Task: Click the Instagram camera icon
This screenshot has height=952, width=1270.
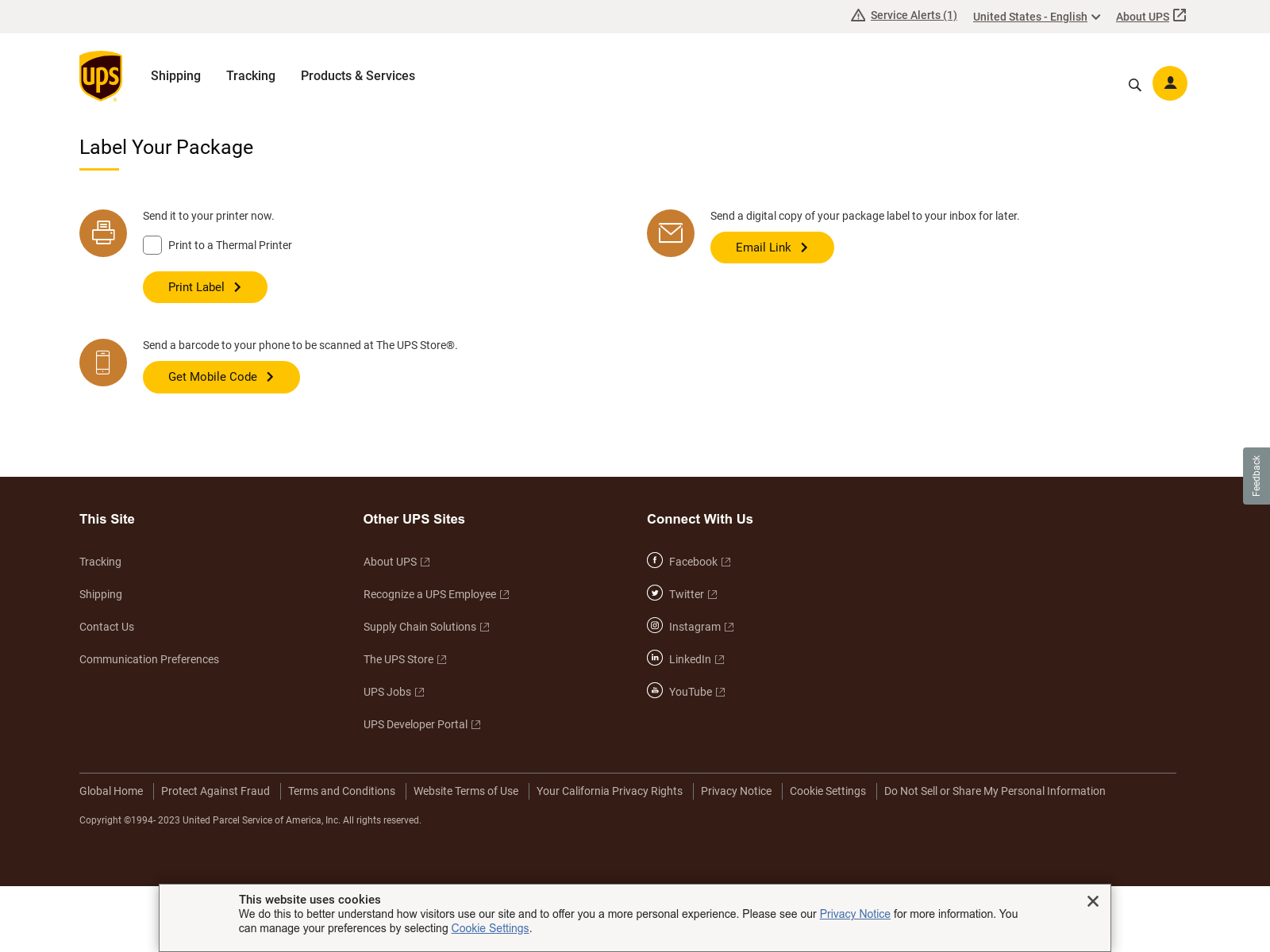Action: (655, 625)
